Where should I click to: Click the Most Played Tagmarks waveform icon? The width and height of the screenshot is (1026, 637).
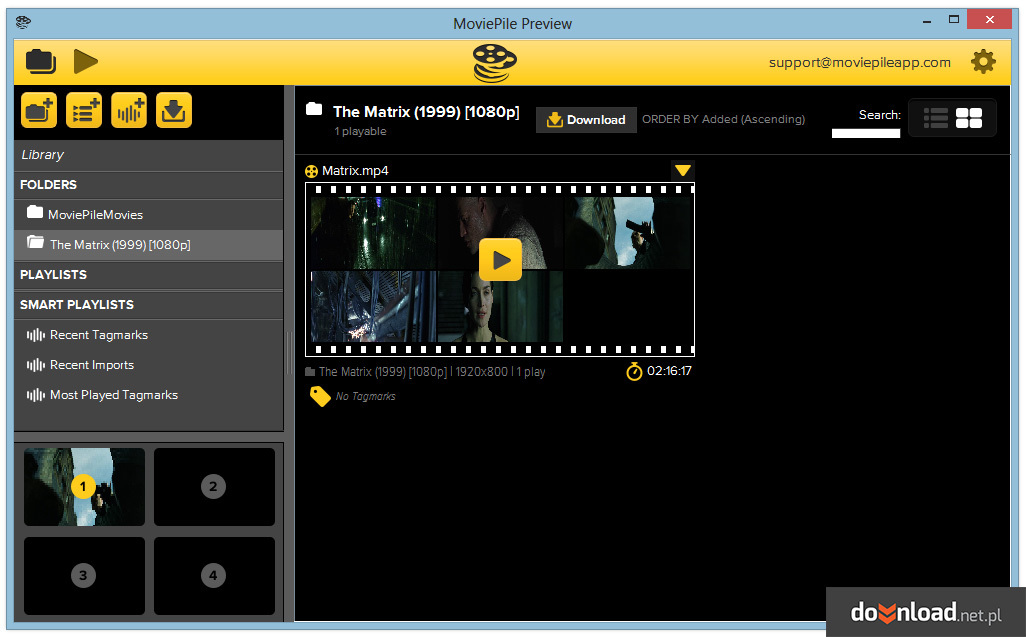click(x=35, y=396)
